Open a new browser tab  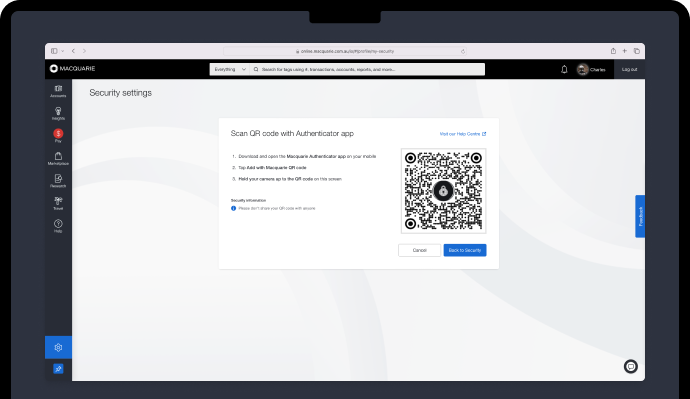tap(624, 51)
